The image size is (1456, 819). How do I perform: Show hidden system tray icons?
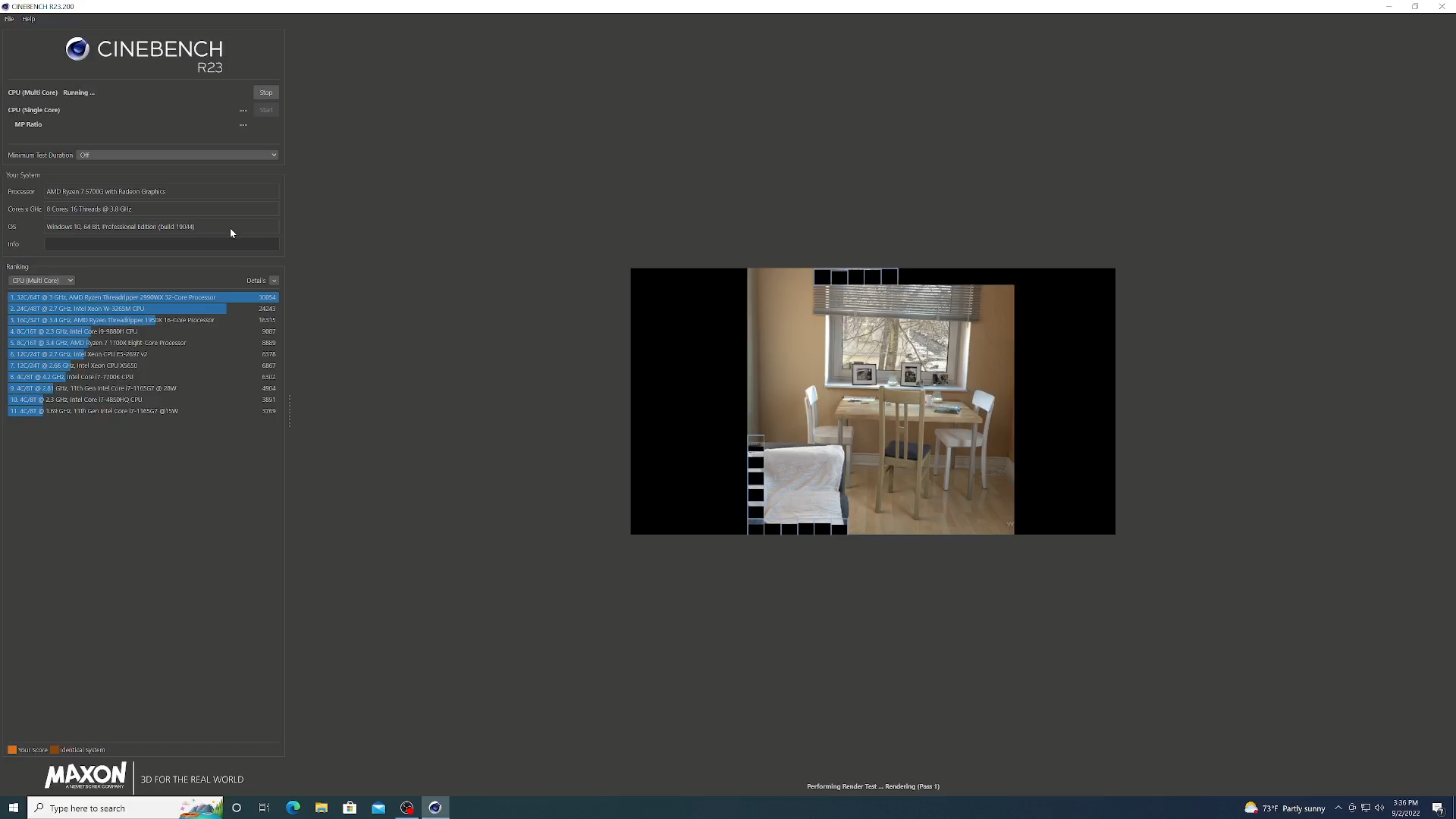(1338, 808)
